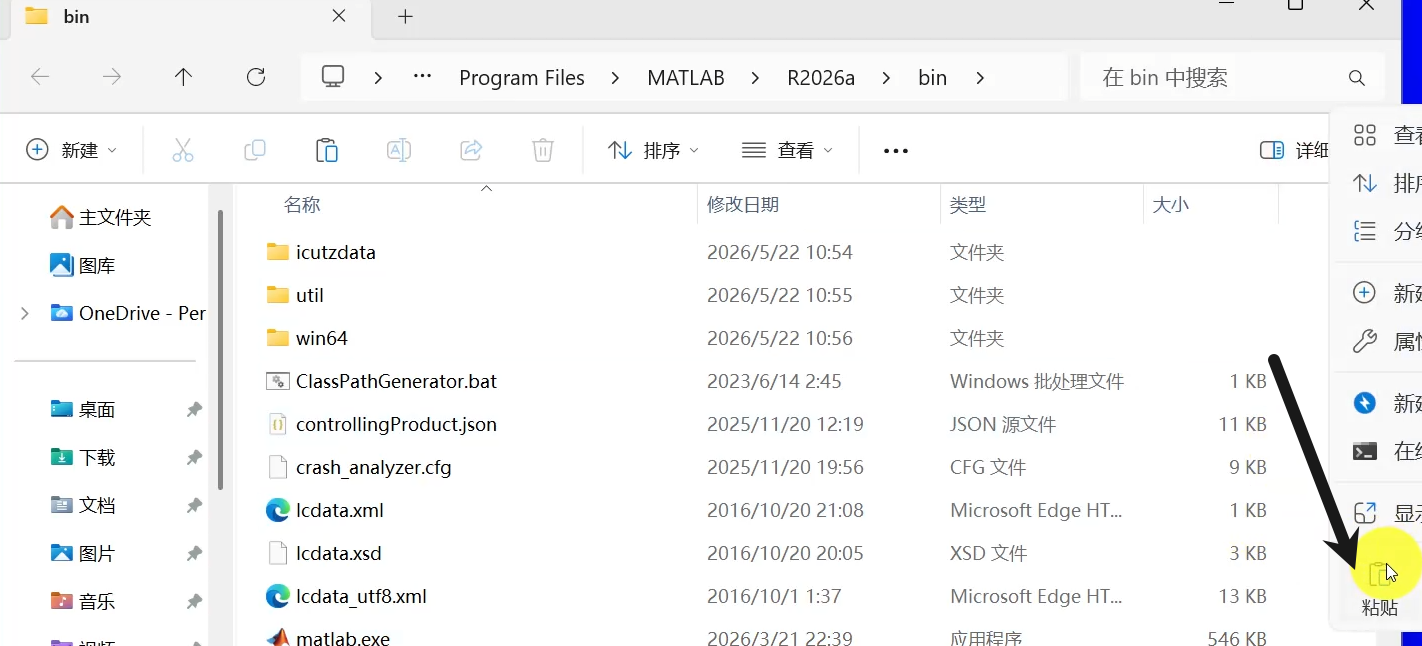Go back with the left arrow
The image size is (1422, 646).
[40, 77]
